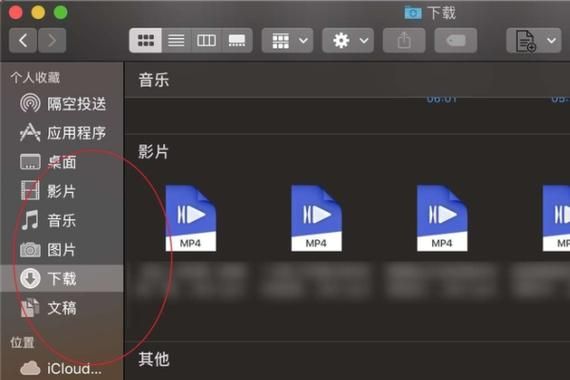The image size is (570, 380).
Task: Click the desktop icon beside 桌面
Action: [x=30, y=161]
